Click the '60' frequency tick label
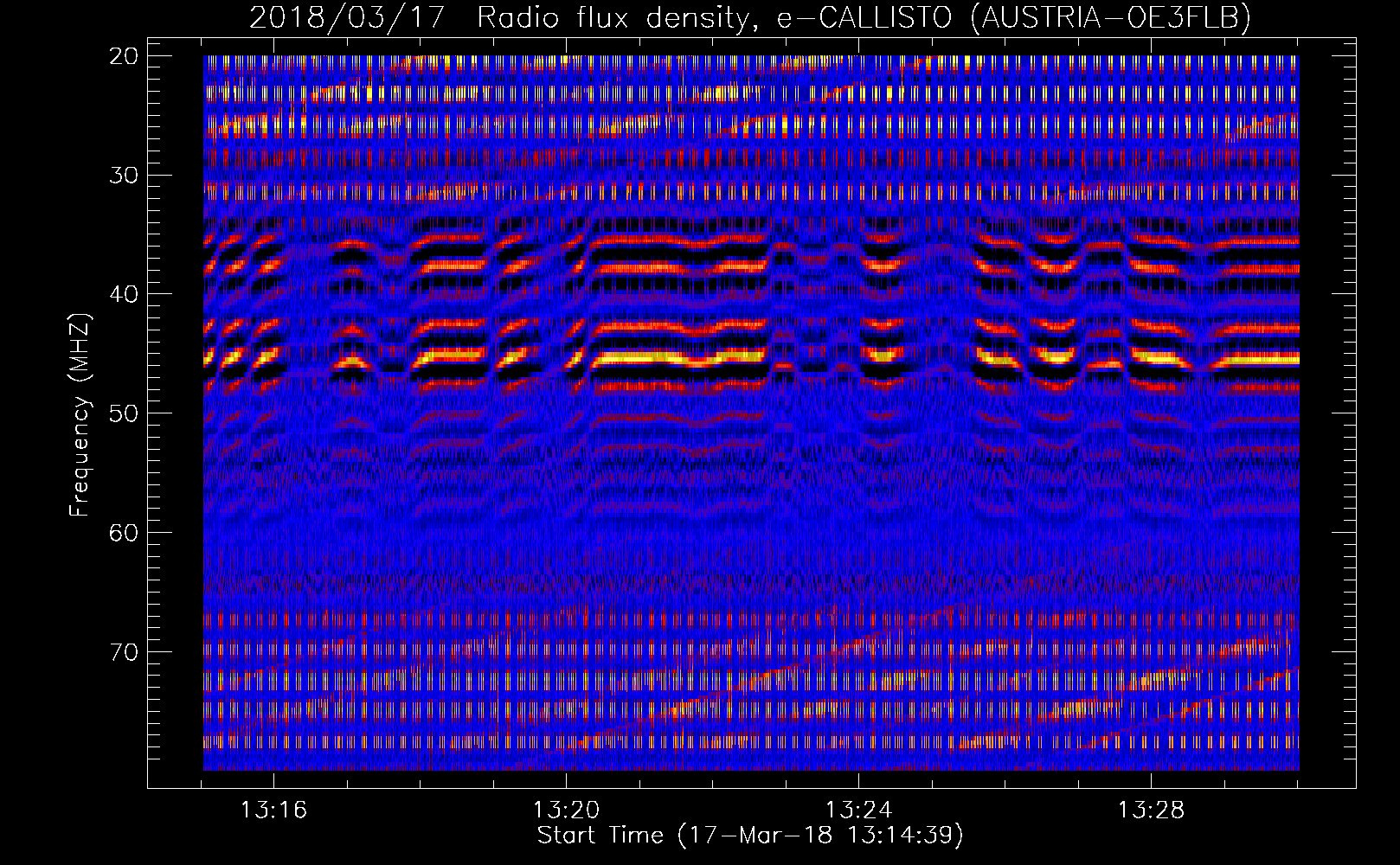 click(x=124, y=533)
